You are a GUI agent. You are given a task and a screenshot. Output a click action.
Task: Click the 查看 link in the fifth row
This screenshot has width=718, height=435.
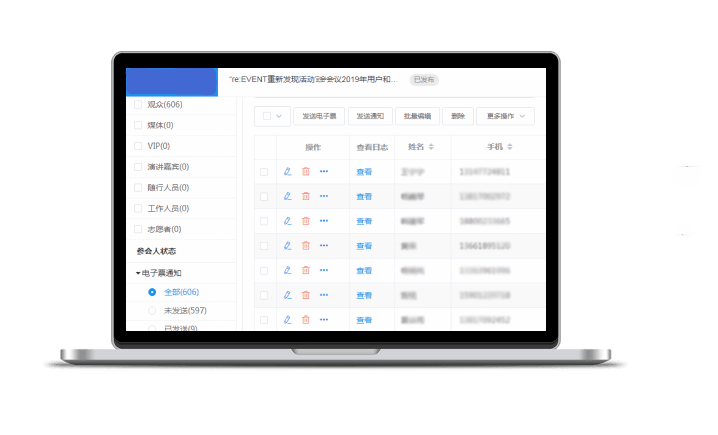364,271
